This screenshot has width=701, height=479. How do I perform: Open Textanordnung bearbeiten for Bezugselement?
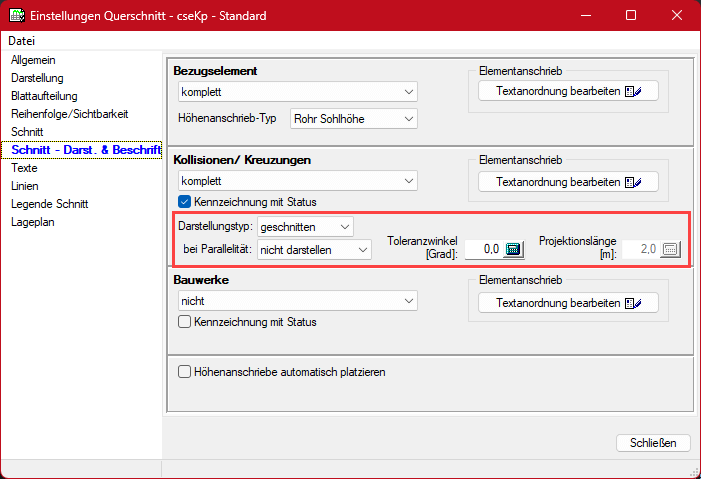coord(569,92)
